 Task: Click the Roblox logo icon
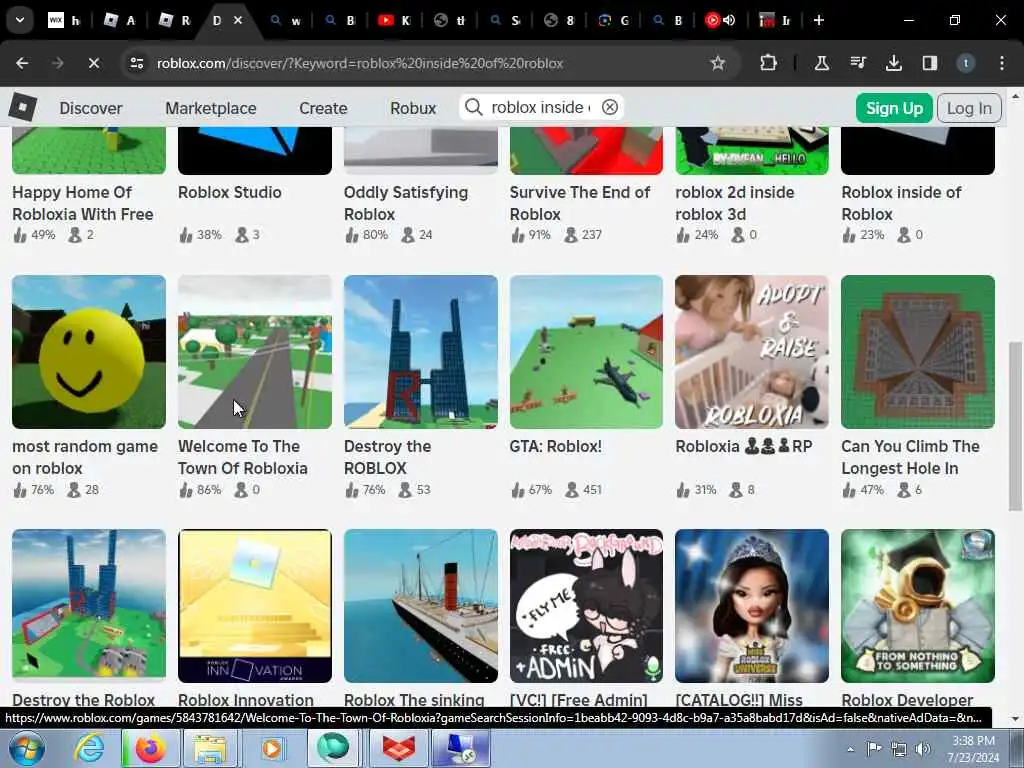tap(23, 107)
